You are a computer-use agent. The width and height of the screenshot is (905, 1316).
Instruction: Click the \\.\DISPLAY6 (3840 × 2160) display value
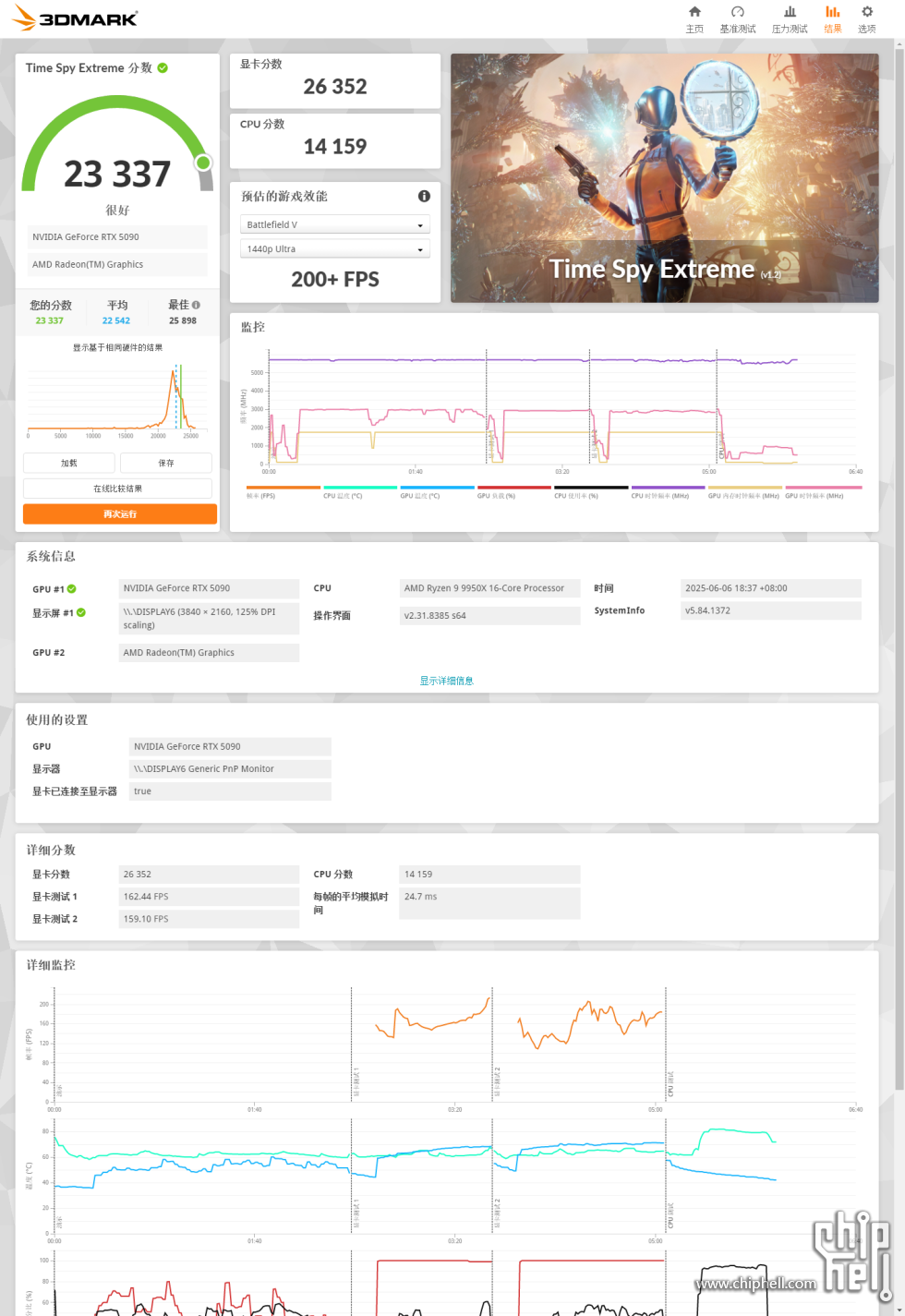[x=209, y=619]
